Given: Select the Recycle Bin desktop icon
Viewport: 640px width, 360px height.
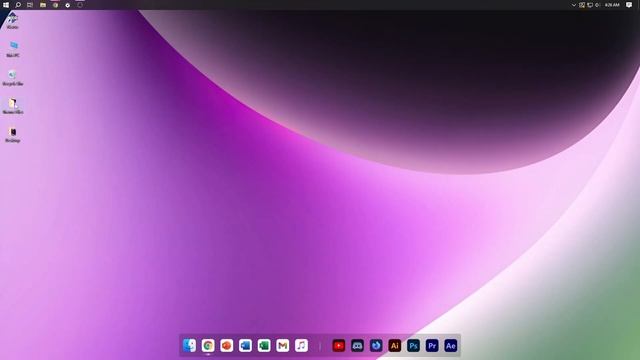Looking at the screenshot, I should point(13,78).
